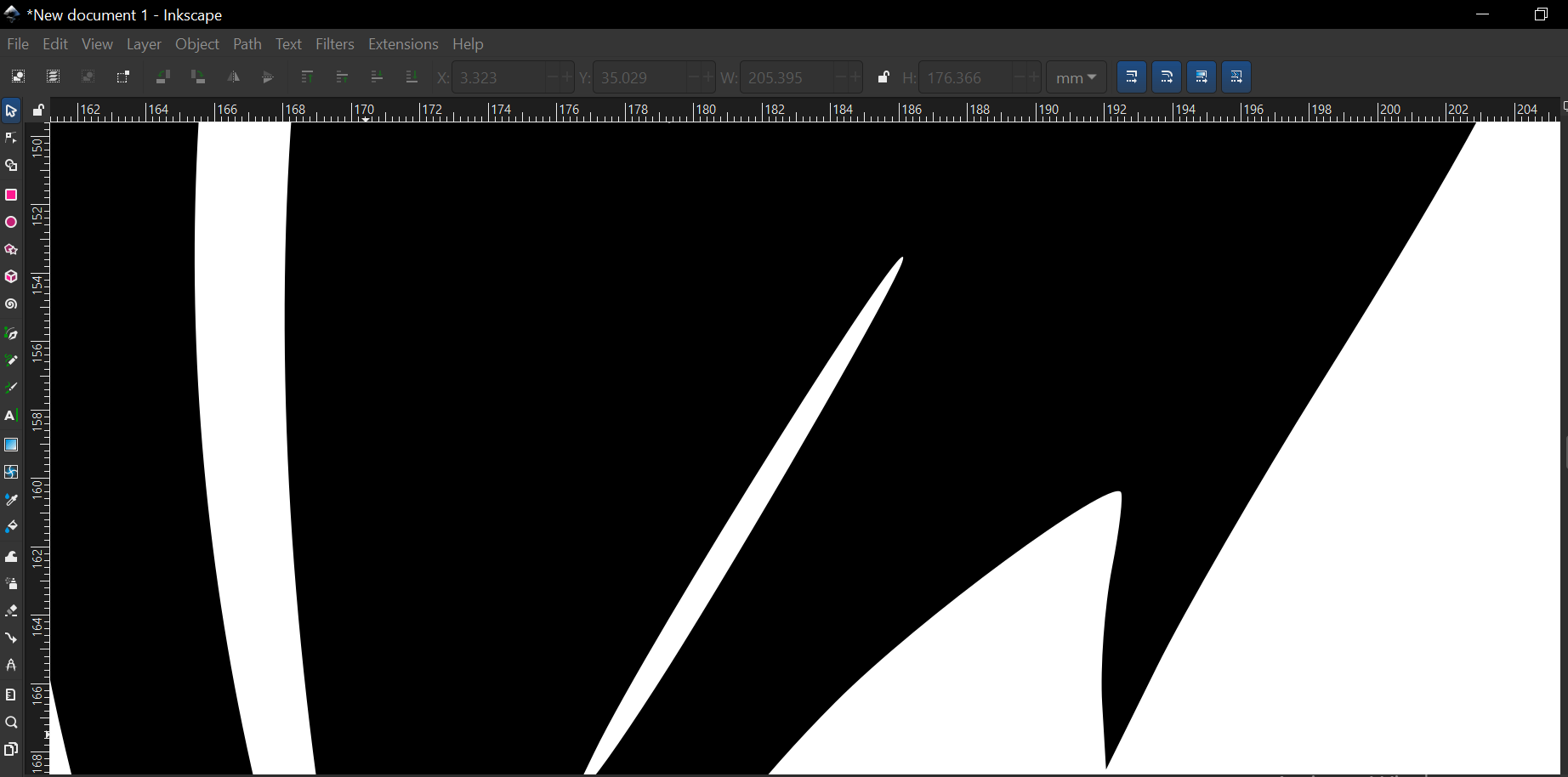Select the Paint Bucket tool
Image resolution: width=1568 pixels, height=777 pixels.
click(x=11, y=527)
